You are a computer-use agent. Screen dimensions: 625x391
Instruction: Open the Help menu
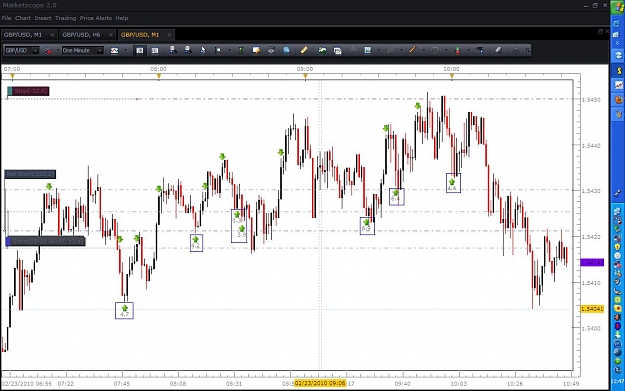122,18
